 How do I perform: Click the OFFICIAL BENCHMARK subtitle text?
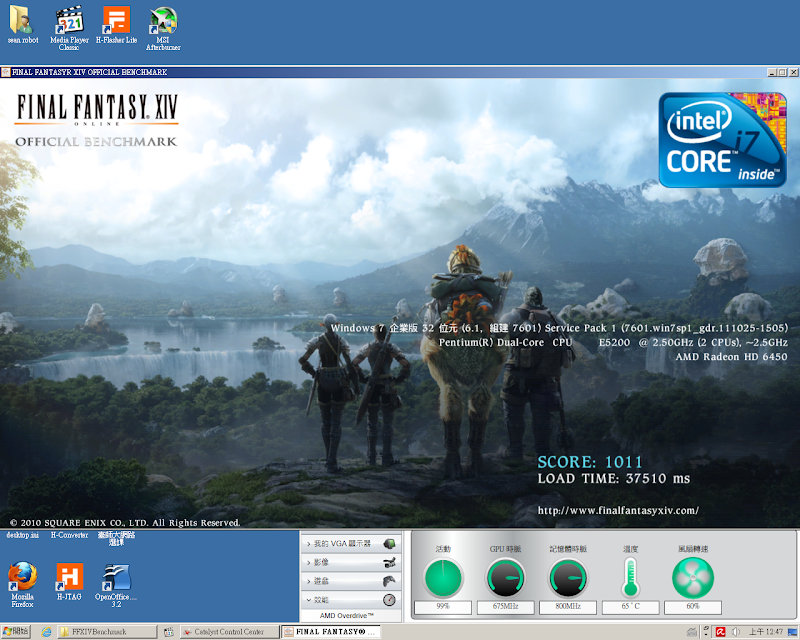point(96,141)
